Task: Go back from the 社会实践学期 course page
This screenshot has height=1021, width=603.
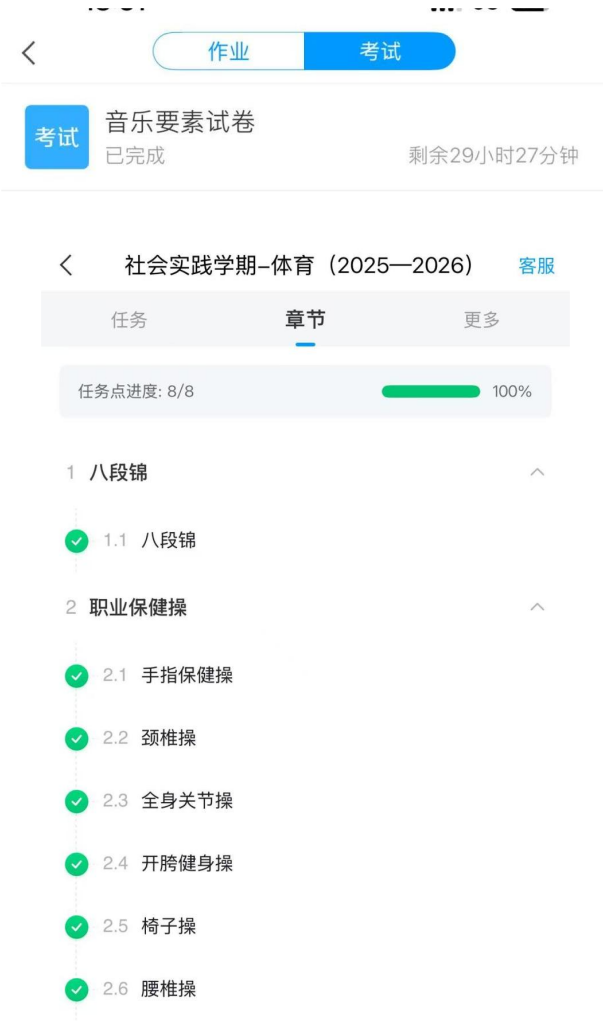Action: pos(66,265)
